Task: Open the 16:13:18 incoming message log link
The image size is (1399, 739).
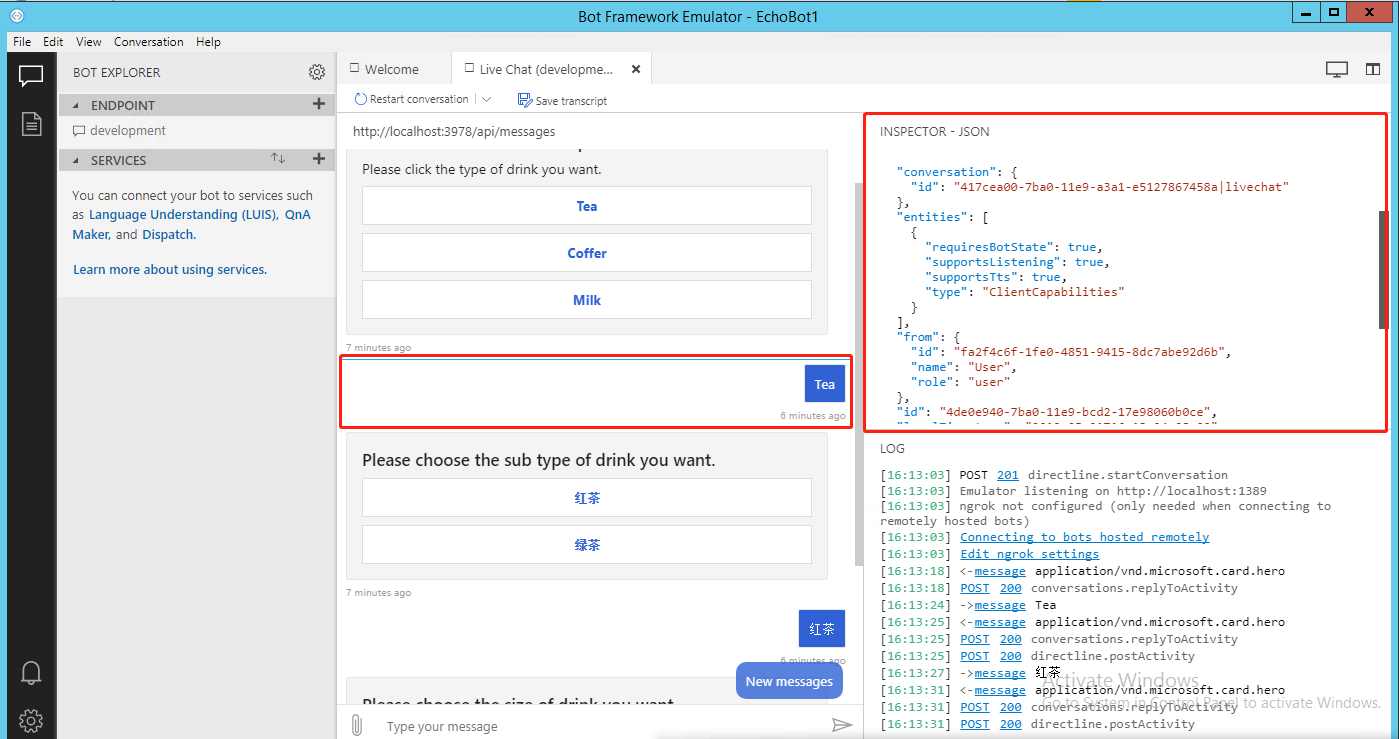Action: pos(1000,571)
